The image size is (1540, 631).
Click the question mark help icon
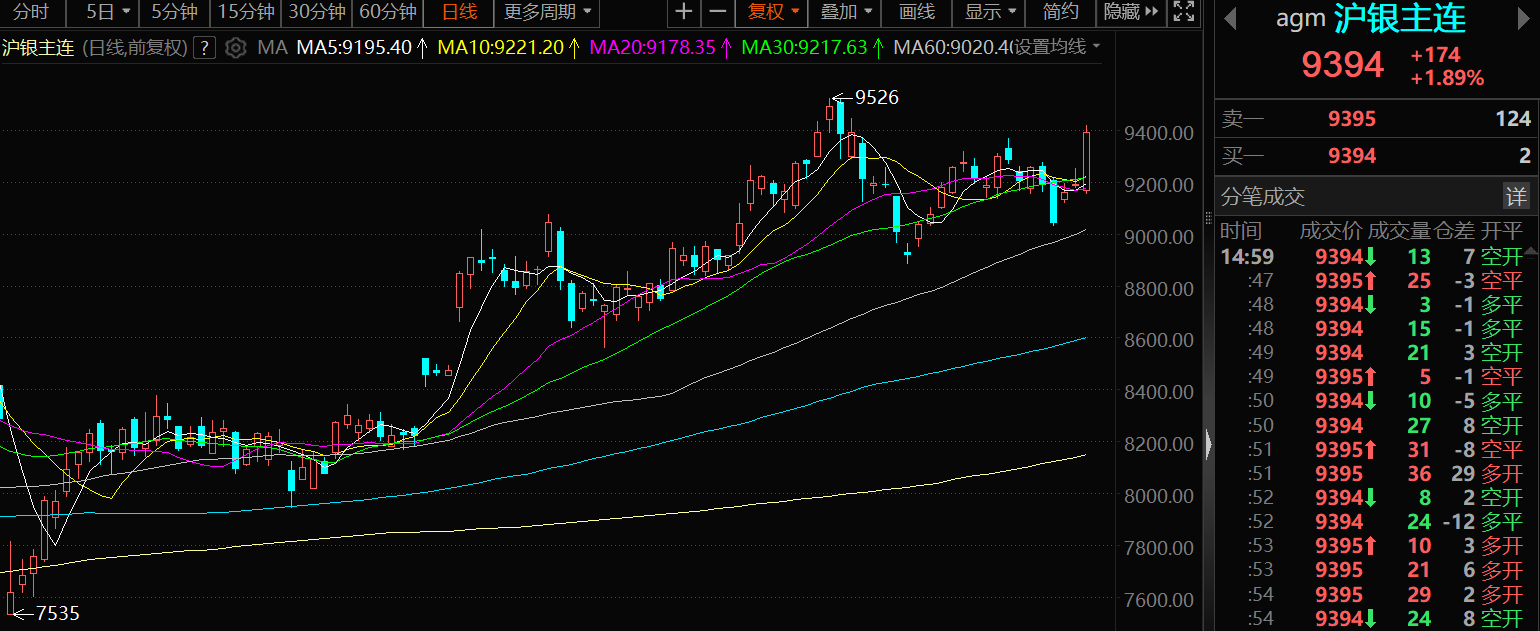[x=205, y=48]
